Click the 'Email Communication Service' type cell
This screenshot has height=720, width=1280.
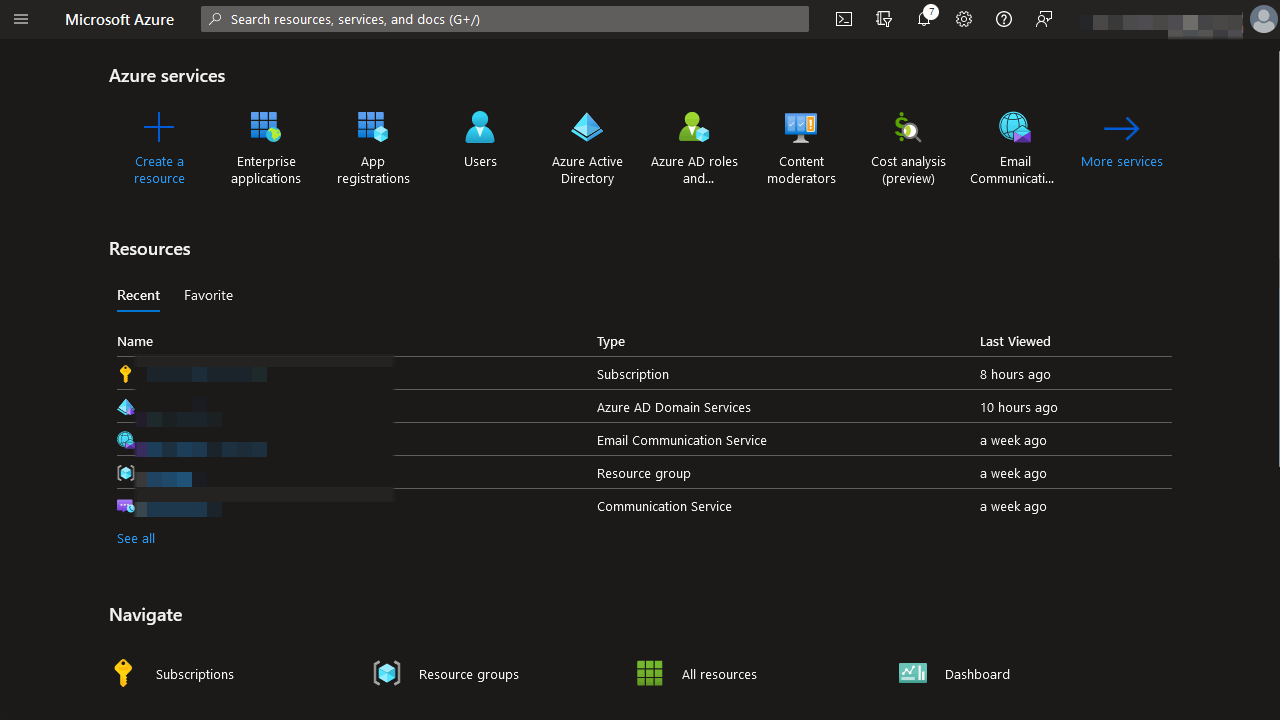(682, 440)
